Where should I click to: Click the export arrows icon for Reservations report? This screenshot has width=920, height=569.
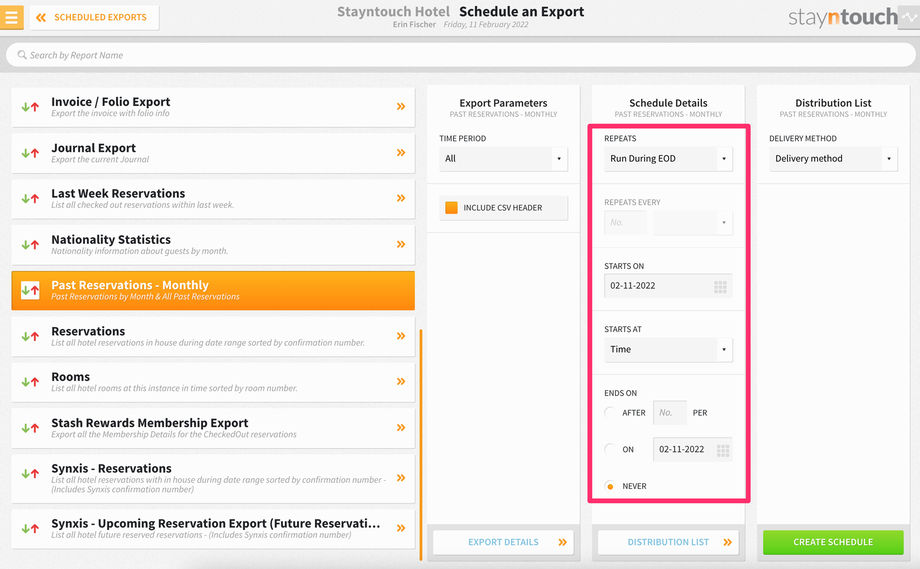pos(31,336)
